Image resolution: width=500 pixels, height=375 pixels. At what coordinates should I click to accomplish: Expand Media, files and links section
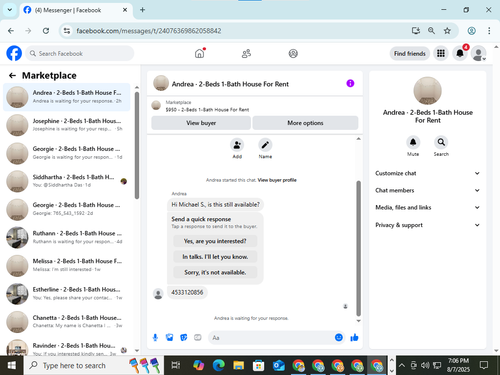coord(428,207)
